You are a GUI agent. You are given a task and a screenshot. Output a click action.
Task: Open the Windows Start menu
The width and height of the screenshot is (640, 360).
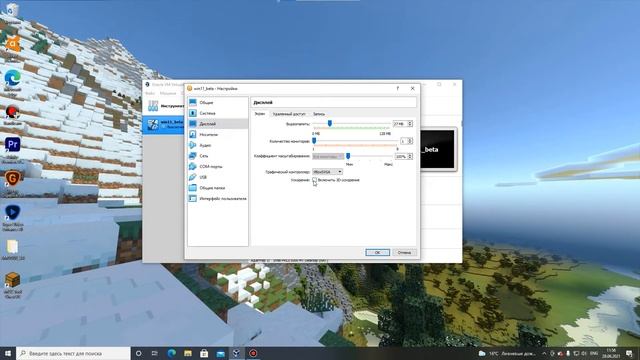click(x=8, y=353)
